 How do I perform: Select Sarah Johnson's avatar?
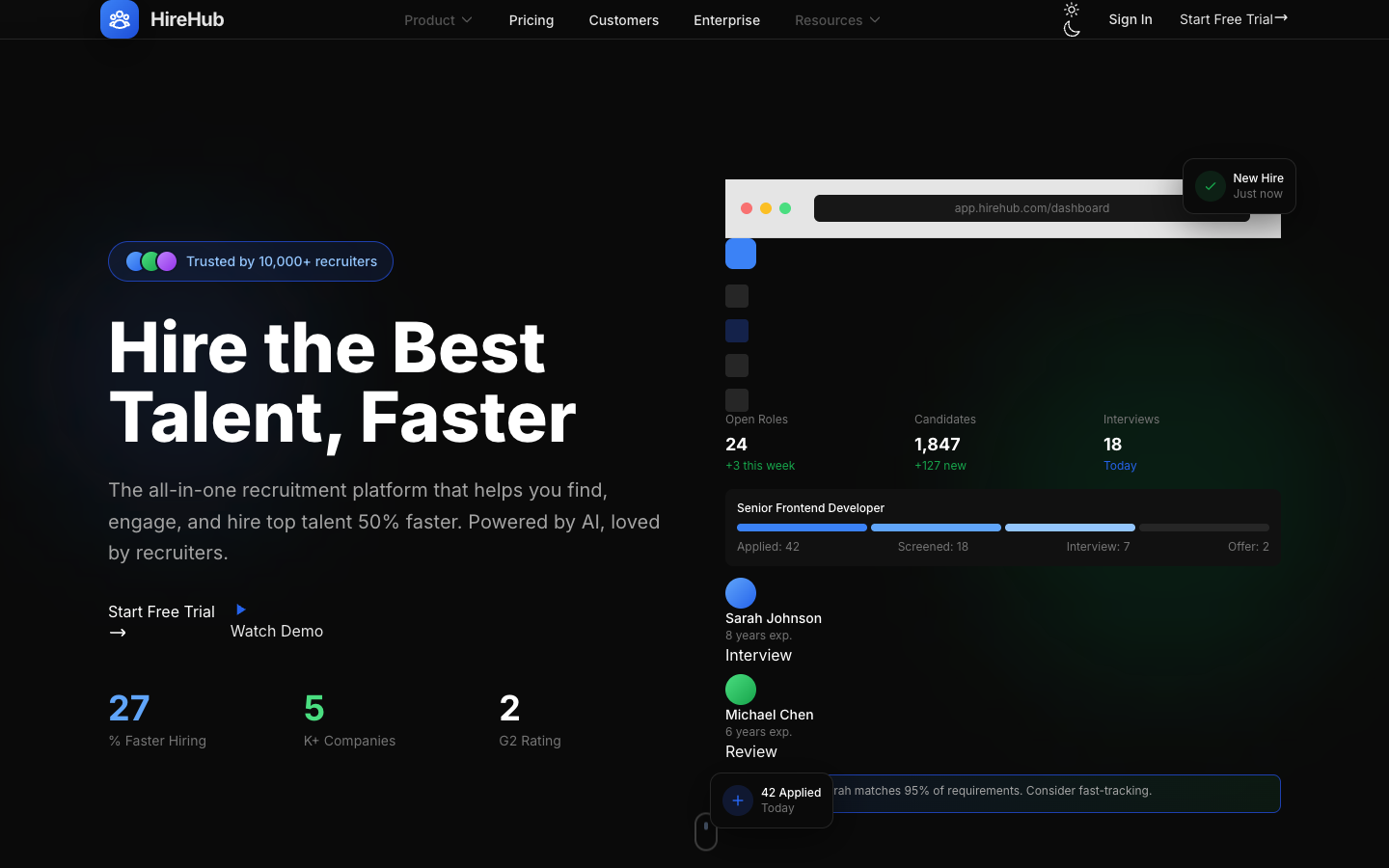click(741, 592)
